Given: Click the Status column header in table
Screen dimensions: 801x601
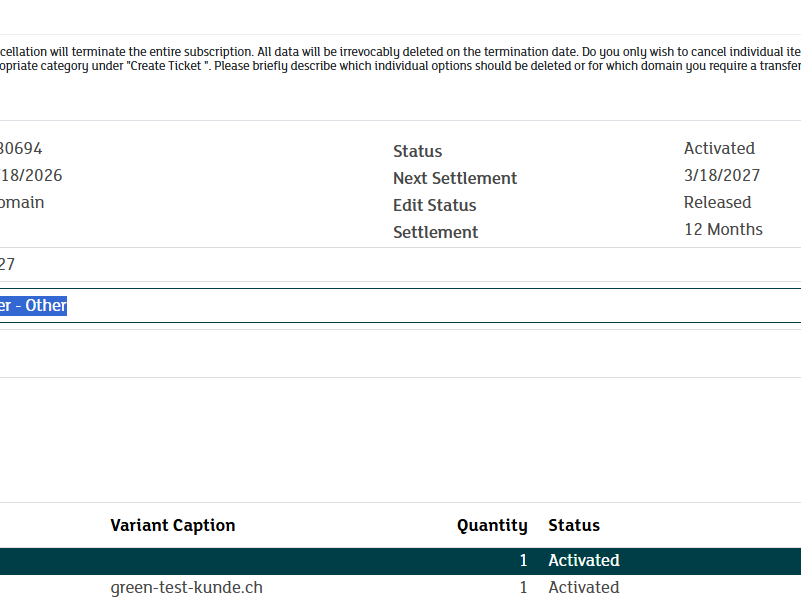Looking at the screenshot, I should pos(573,525).
